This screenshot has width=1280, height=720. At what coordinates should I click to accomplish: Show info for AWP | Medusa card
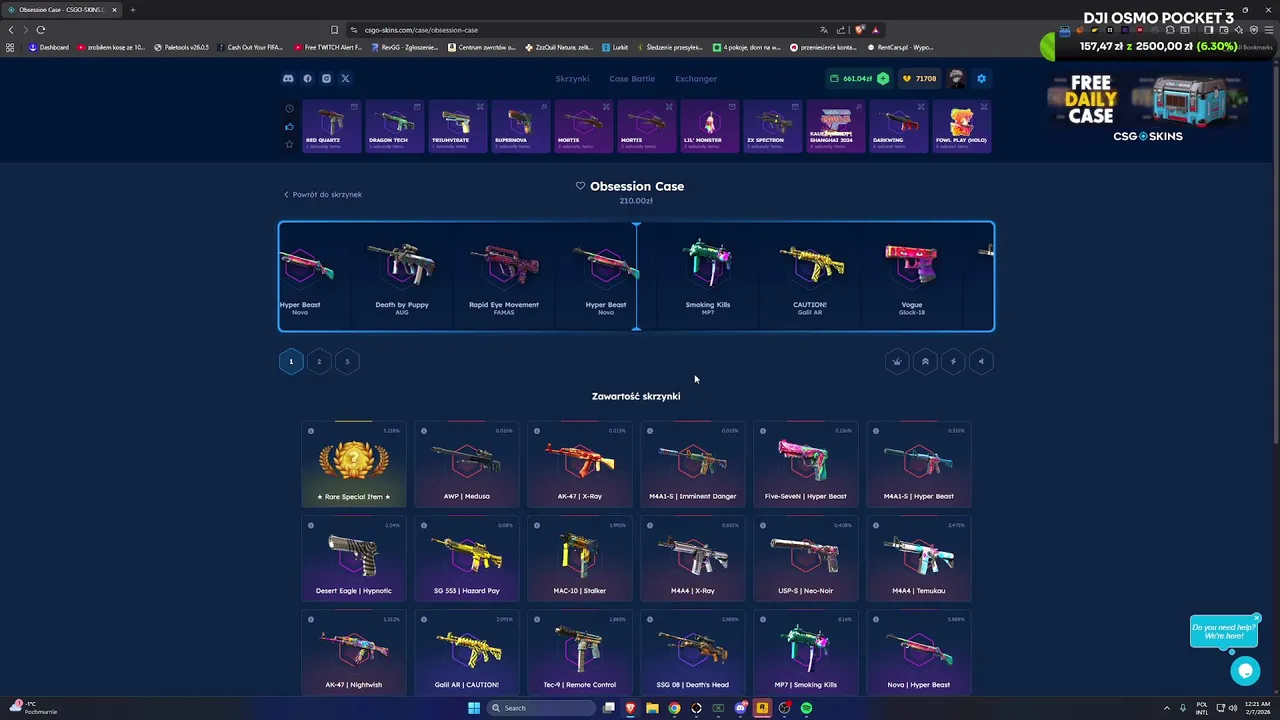point(424,431)
